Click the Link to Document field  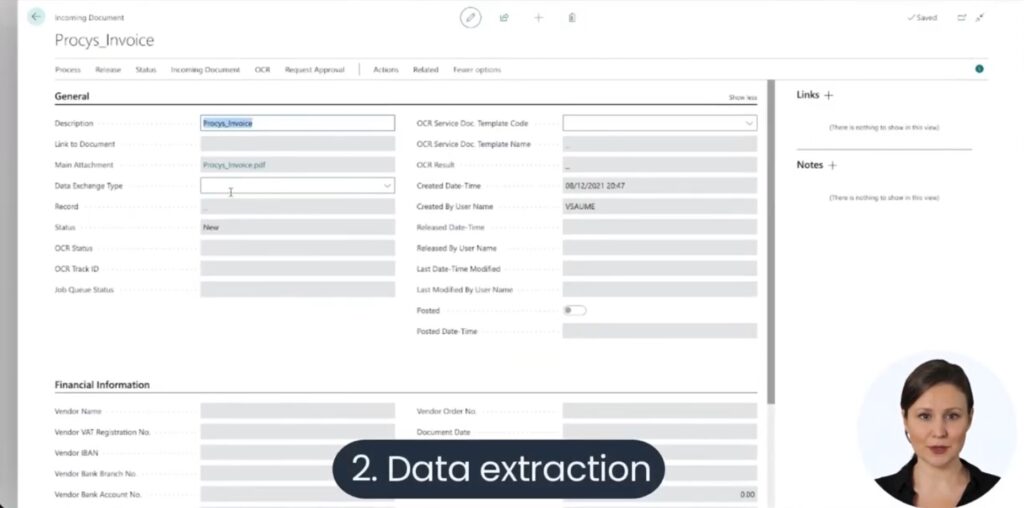297,144
